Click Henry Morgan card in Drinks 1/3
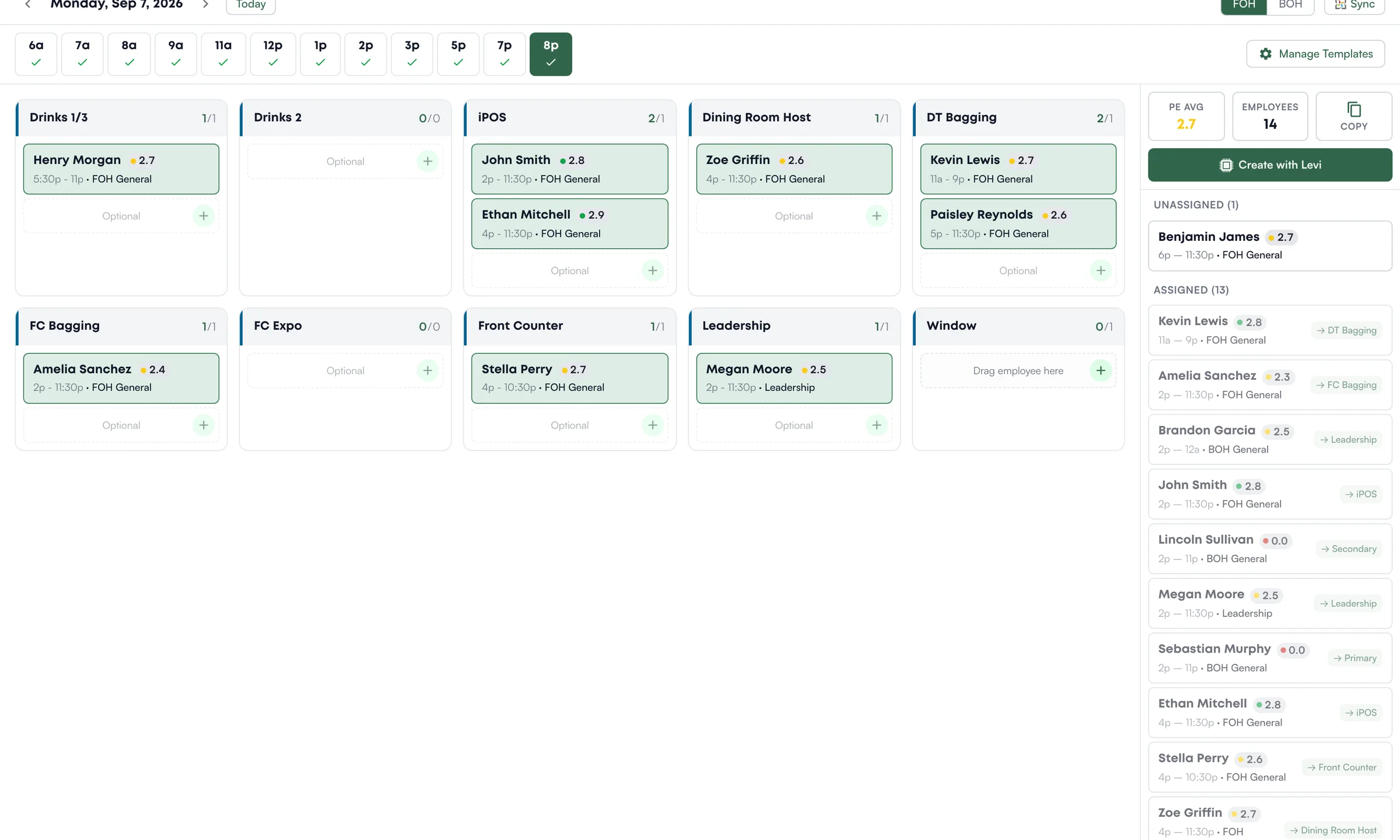The width and height of the screenshot is (1400, 840). click(x=121, y=169)
